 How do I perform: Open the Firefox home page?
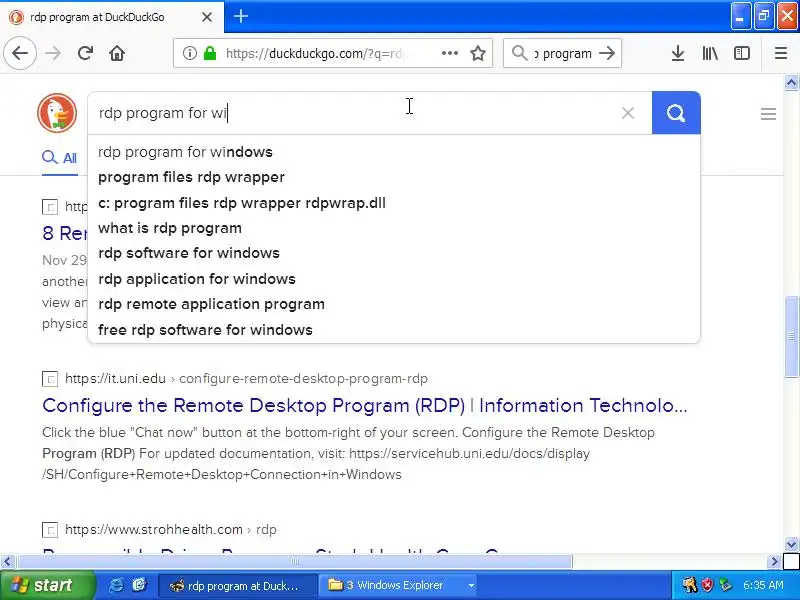117,53
